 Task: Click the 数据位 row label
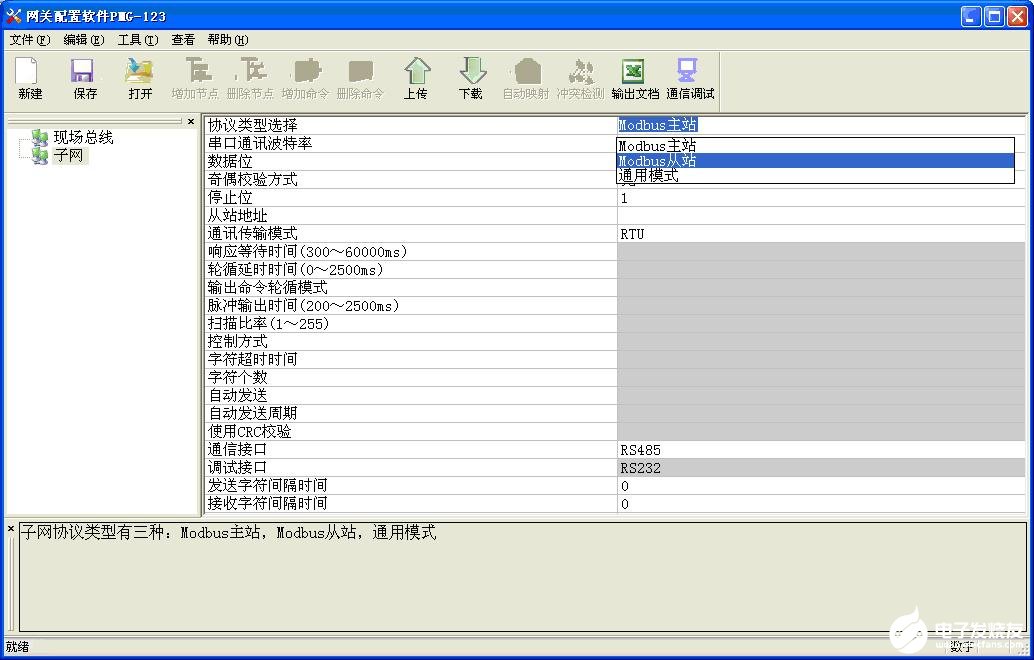click(230, 162)
